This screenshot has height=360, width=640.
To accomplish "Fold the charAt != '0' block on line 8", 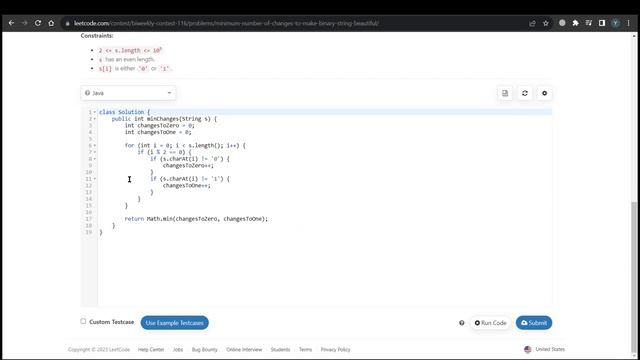I will coord(95,159).
